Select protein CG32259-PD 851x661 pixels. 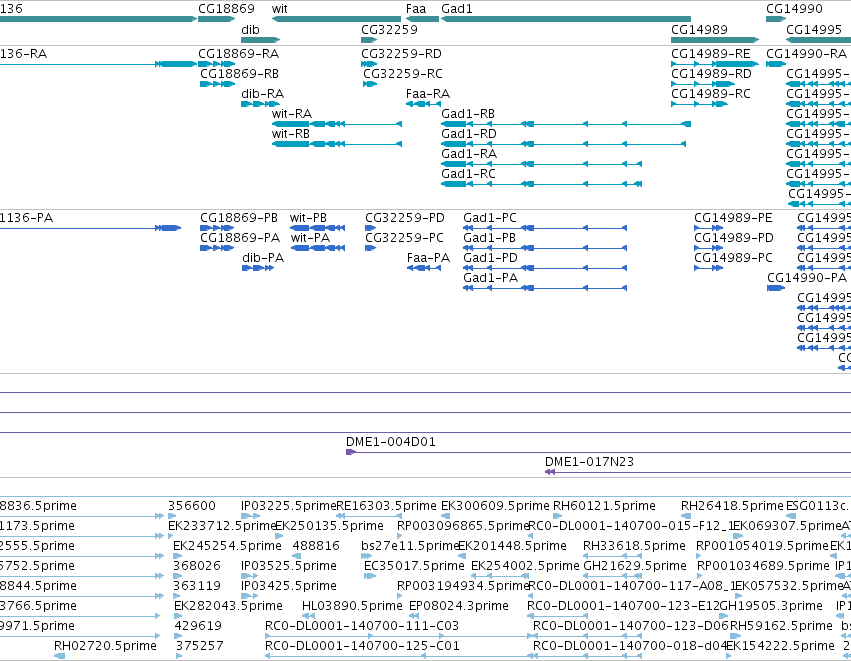tap(371, 228)
